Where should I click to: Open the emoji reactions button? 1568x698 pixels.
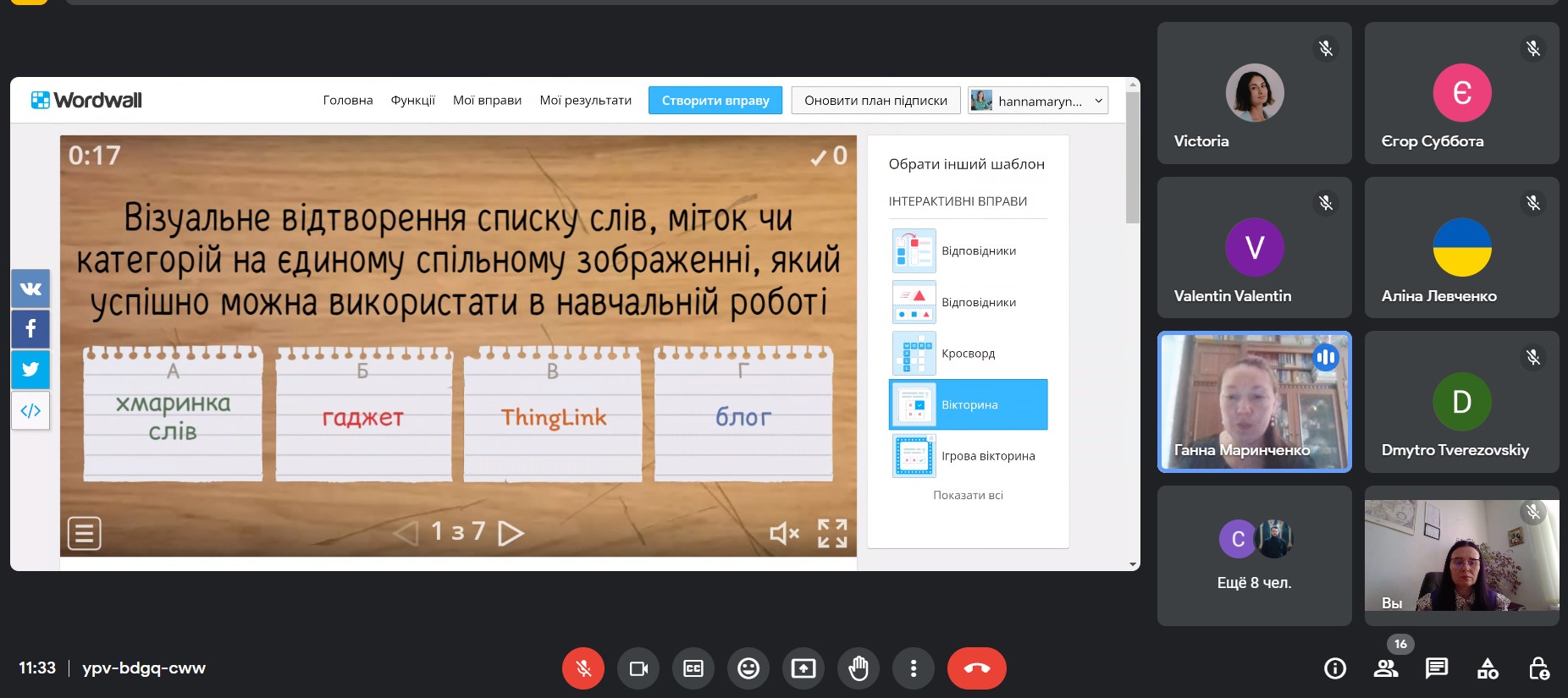point(748,668)
